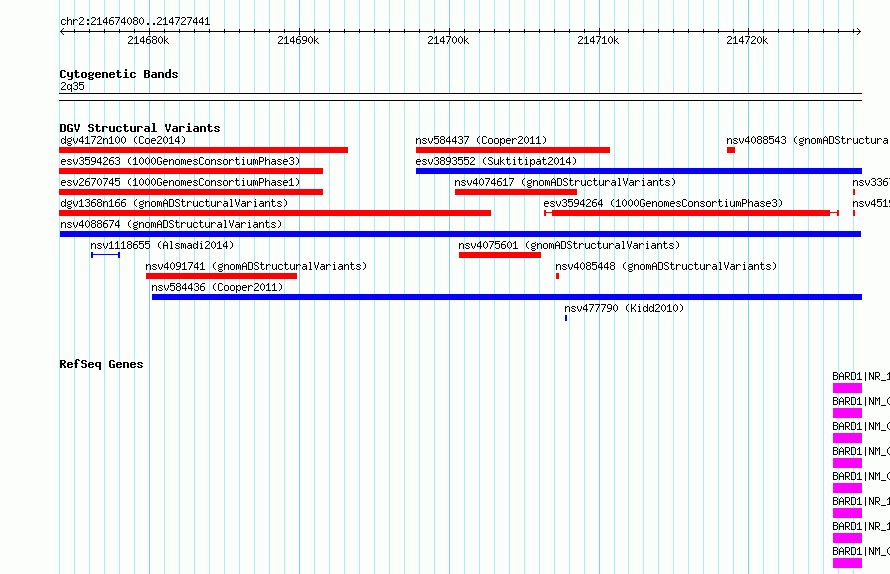Screen dimensions: 890x574
Task: Click the small blue nsv1118655 interval glyph
Action: (106, 255)
